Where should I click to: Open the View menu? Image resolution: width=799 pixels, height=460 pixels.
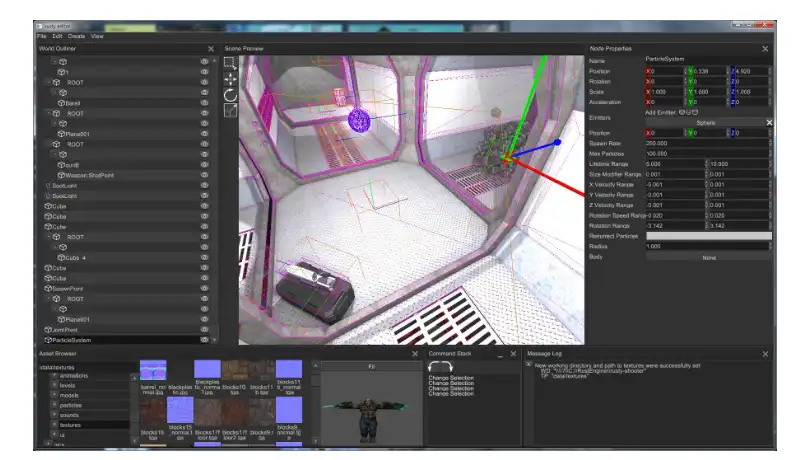click(x=97, y=36)
